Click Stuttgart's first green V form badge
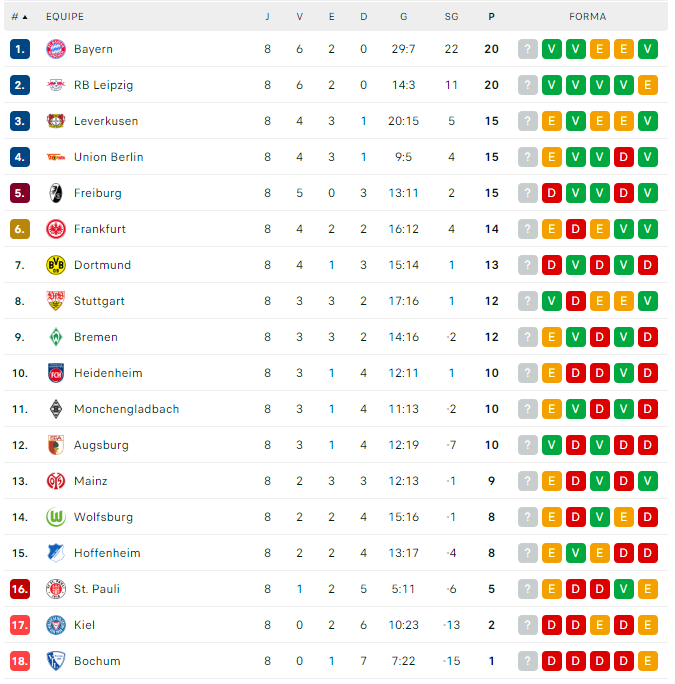 click(552, 301)
